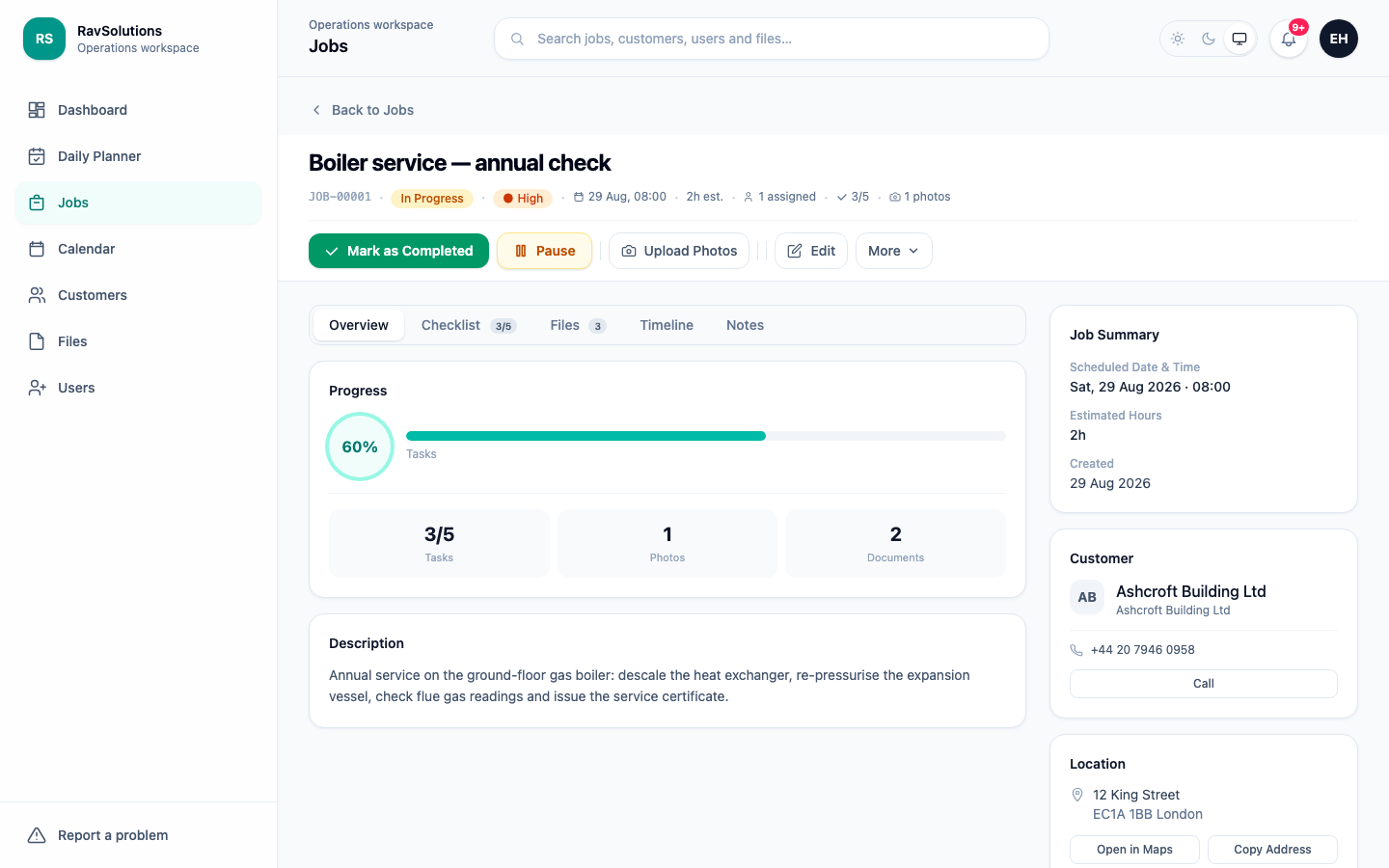Switch to the Notes tab
1389x868 pixels.
(745, 325)
